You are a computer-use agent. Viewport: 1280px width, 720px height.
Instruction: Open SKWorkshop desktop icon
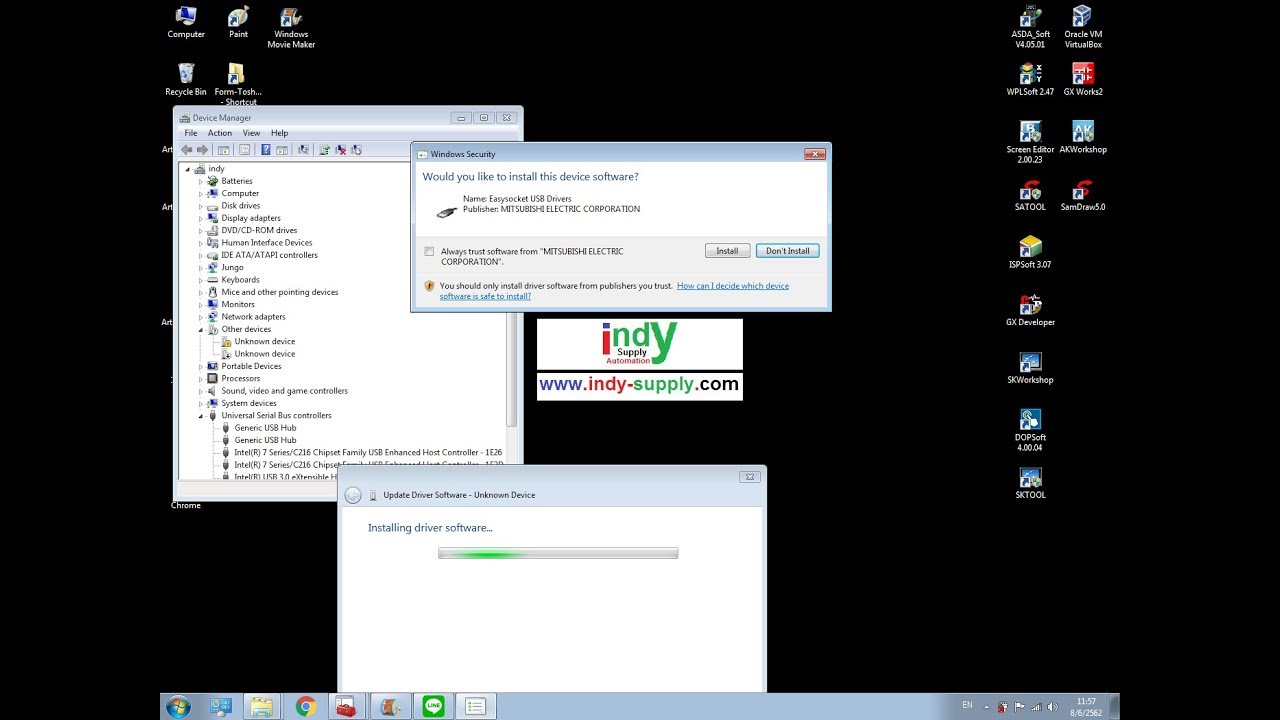[1030, 368]
